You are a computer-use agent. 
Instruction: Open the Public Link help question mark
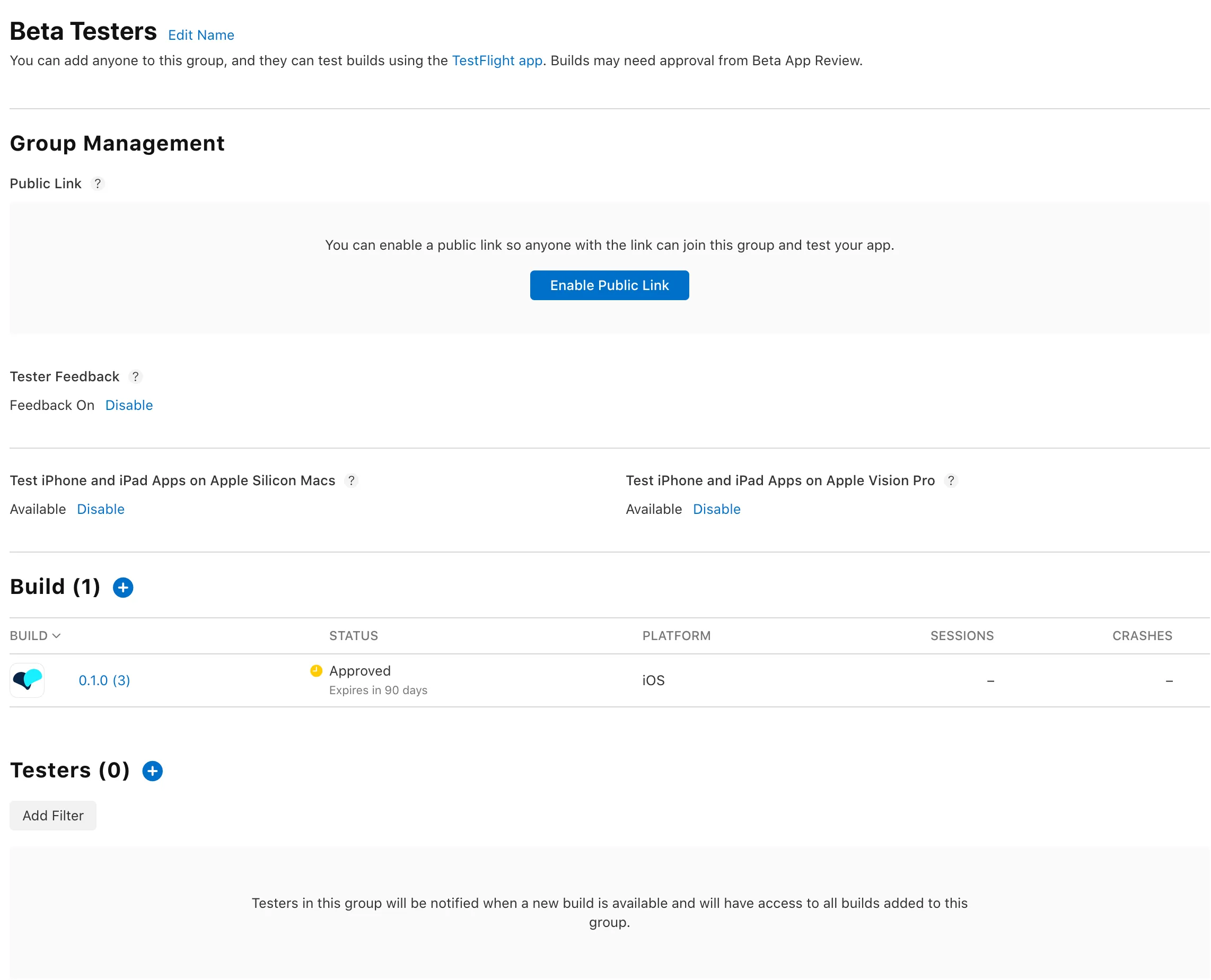(x=98, y=183)
